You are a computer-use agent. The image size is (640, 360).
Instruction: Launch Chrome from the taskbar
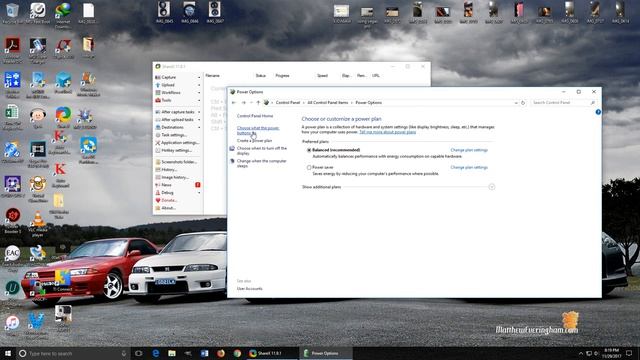pos(237,353)
